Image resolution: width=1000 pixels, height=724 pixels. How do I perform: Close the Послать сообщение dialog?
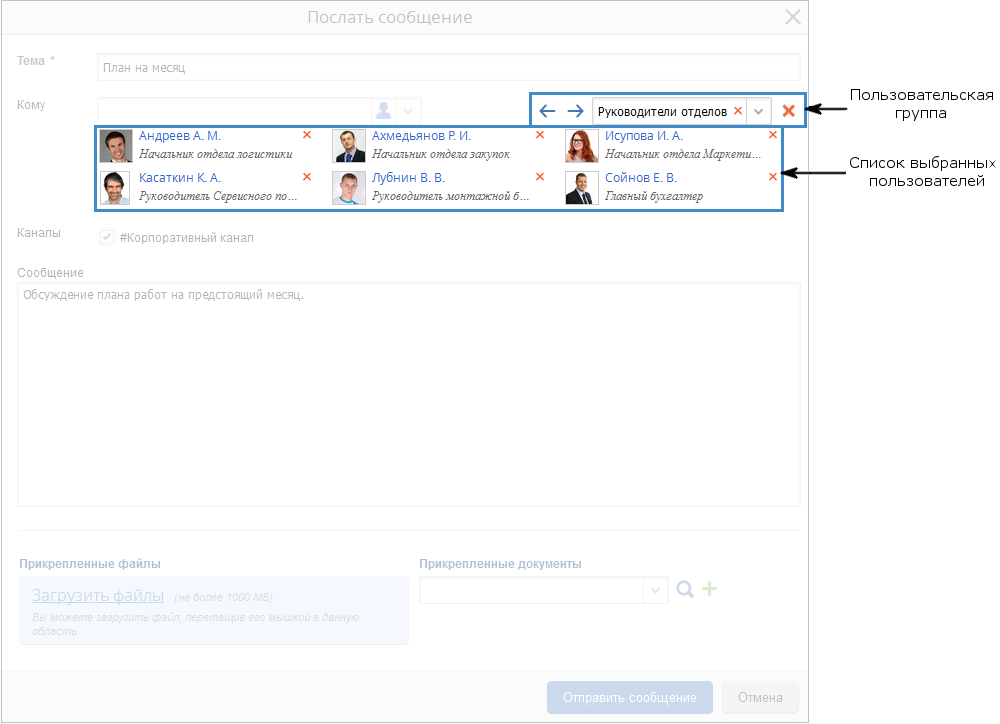tap(793, 17)
